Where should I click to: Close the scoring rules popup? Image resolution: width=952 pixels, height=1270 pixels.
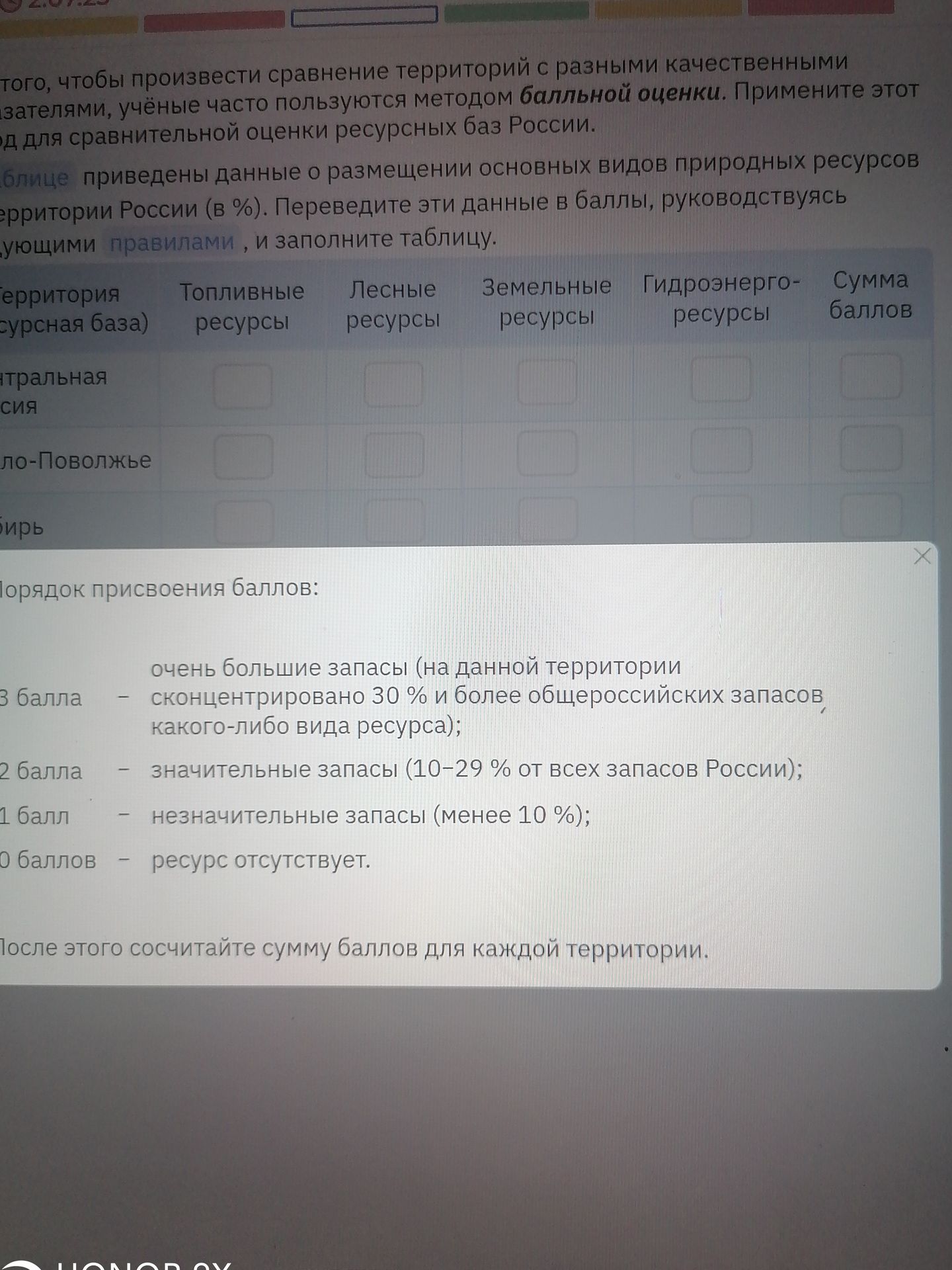(x=922, y=556)
